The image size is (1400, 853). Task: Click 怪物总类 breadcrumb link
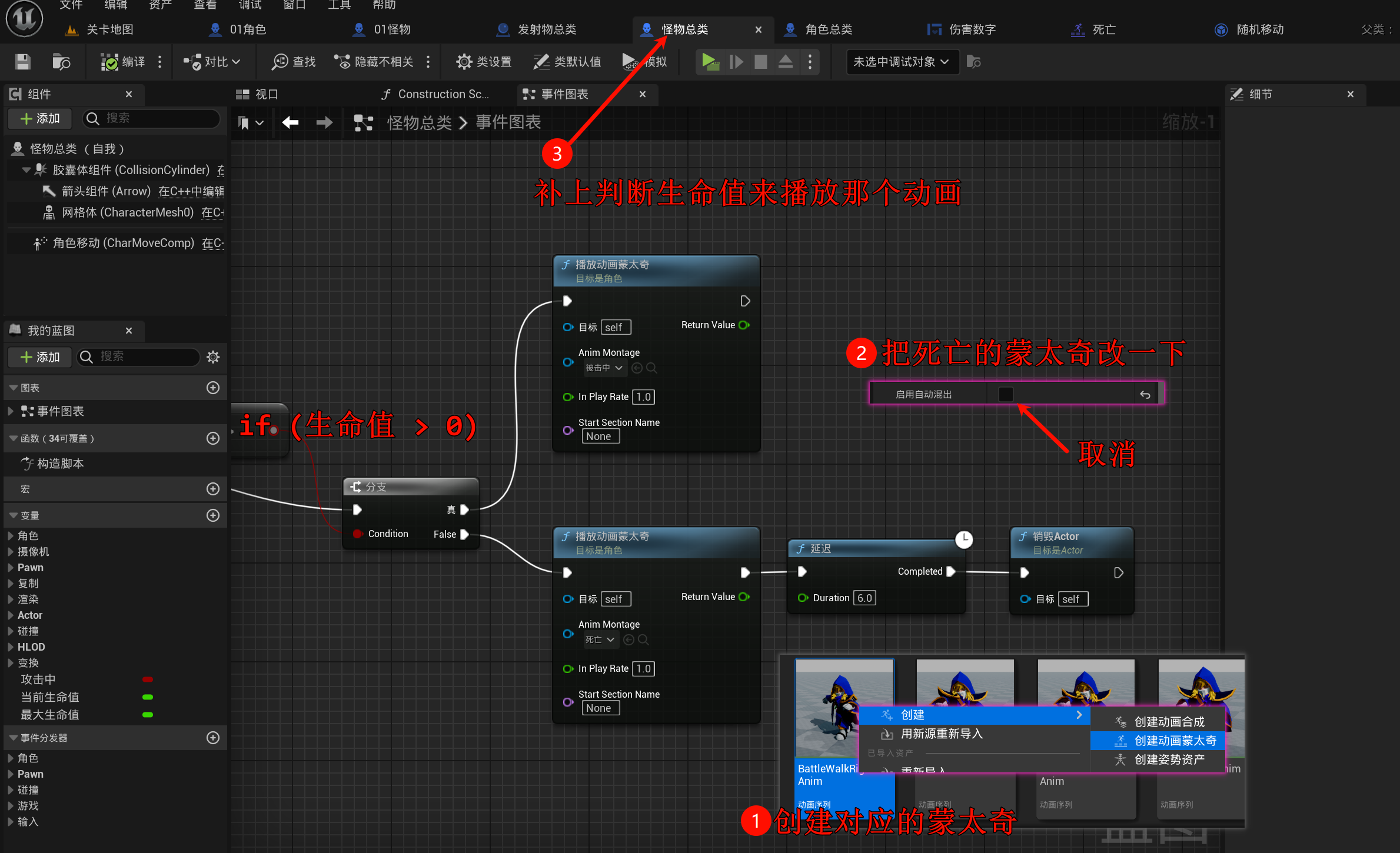[x=419, y=122]
